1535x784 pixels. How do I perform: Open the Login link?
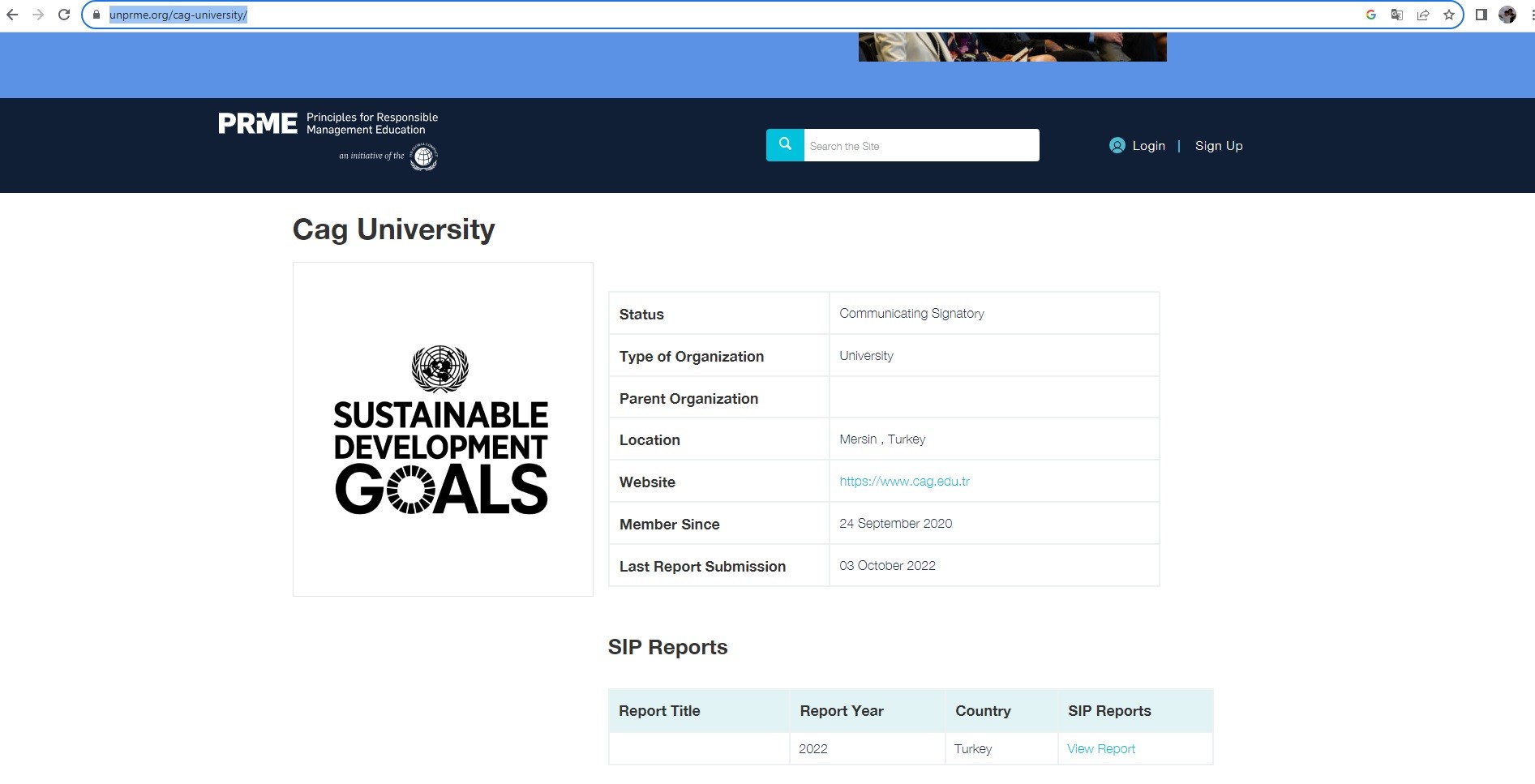click(x=1148, y=146)
